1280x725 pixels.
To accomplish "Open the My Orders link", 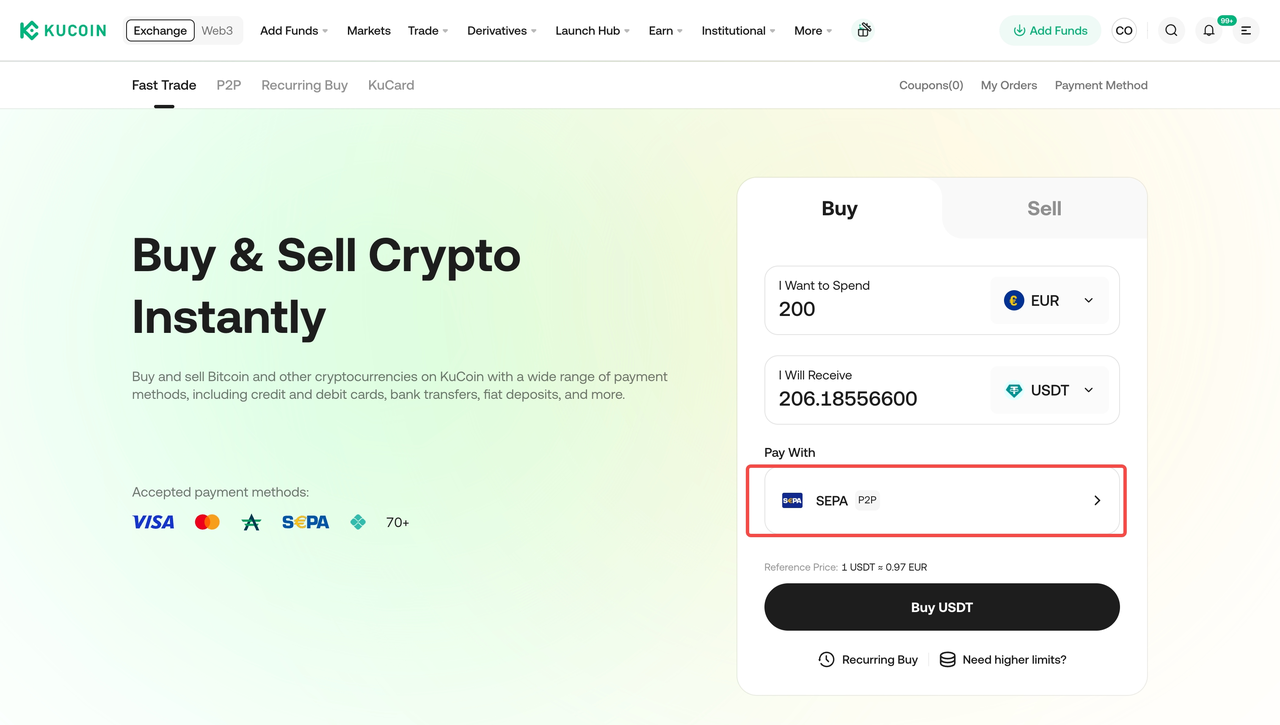I will tap(1008, 85).
